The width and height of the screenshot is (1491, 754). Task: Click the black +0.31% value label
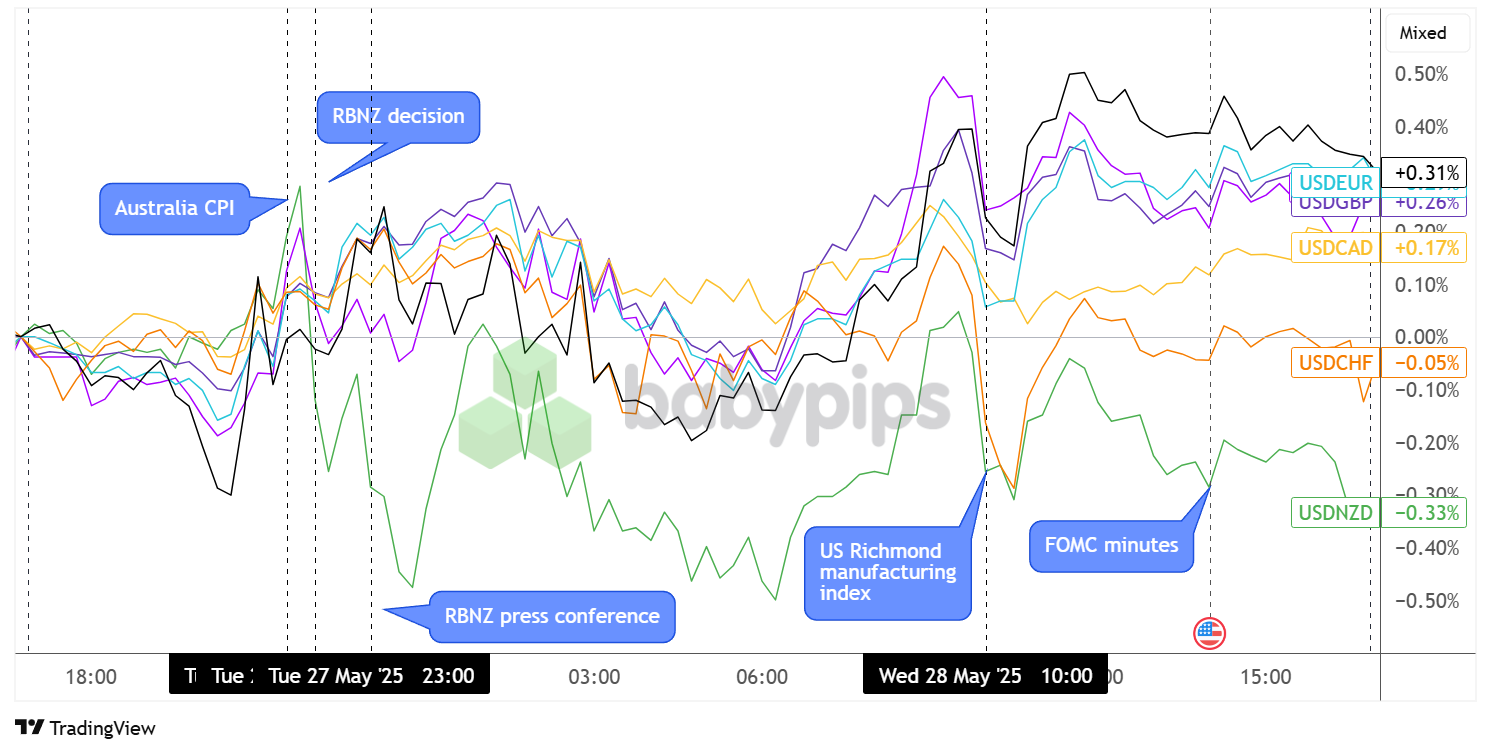click(x=1423, y=173)
